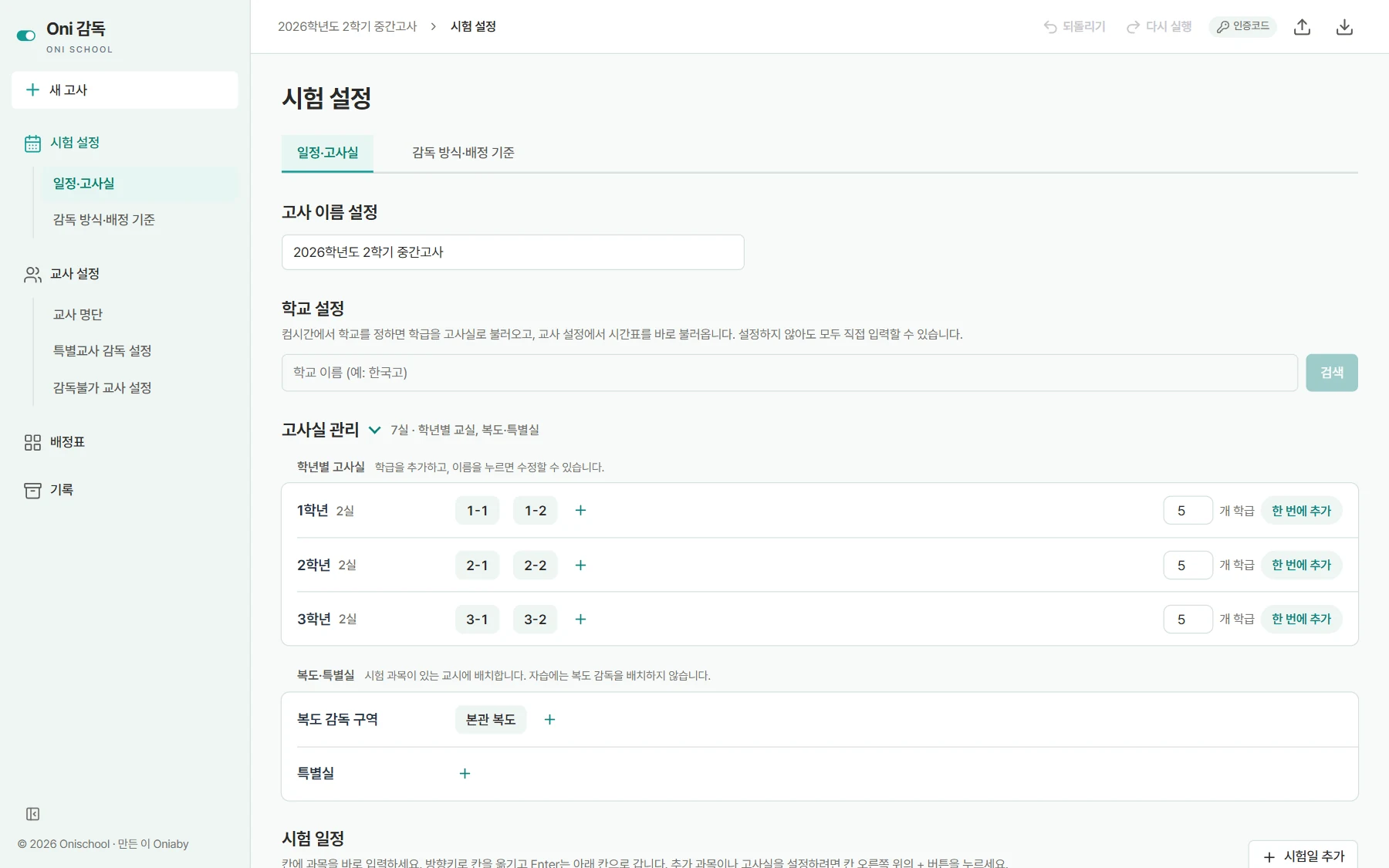
Task: Add a classroom to 2학년 with plus icon
Action: pyautogui.click(x=581, y=565)
